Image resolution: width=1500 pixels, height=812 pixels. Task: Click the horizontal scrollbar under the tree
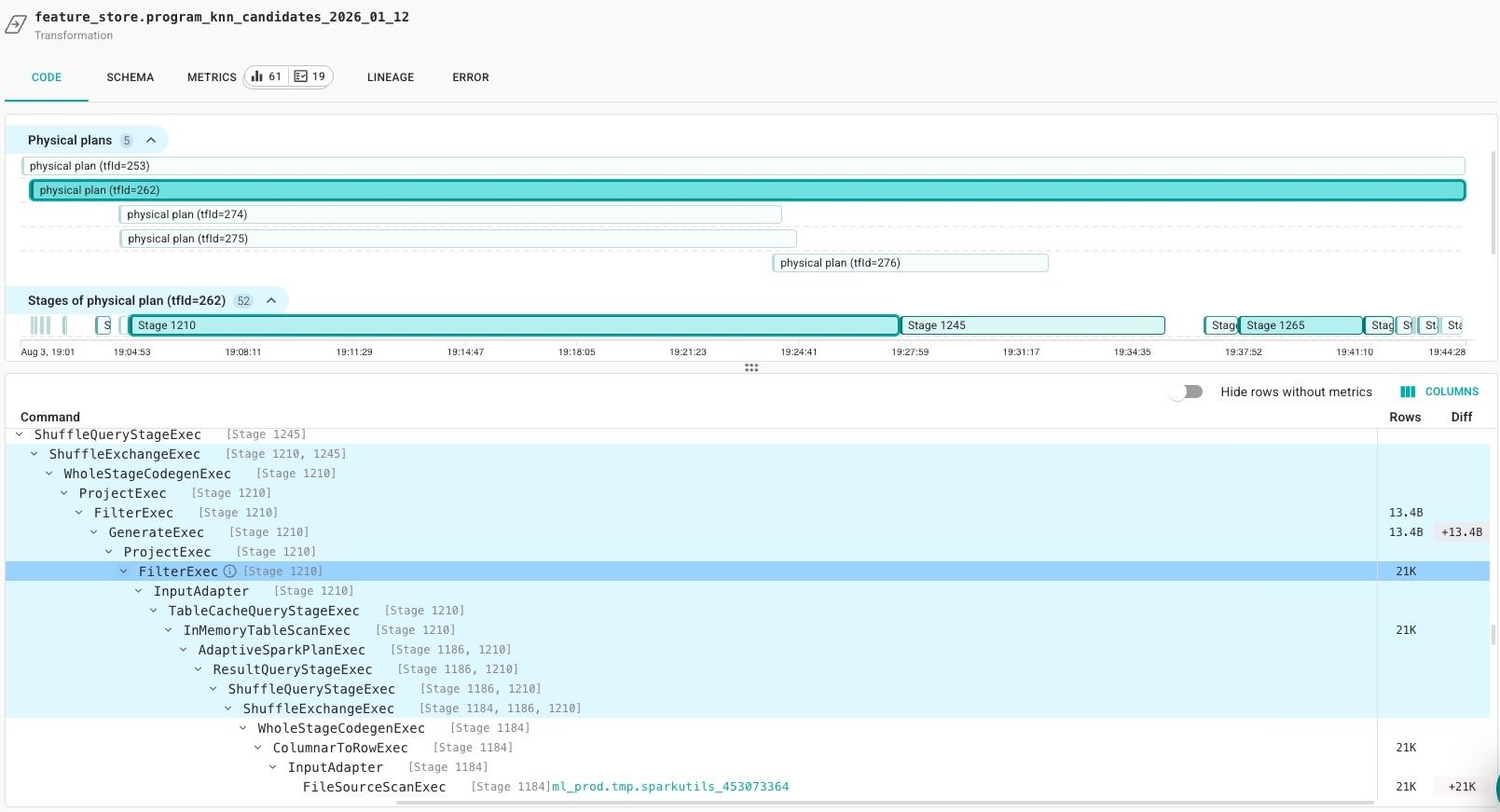point(886,802)
